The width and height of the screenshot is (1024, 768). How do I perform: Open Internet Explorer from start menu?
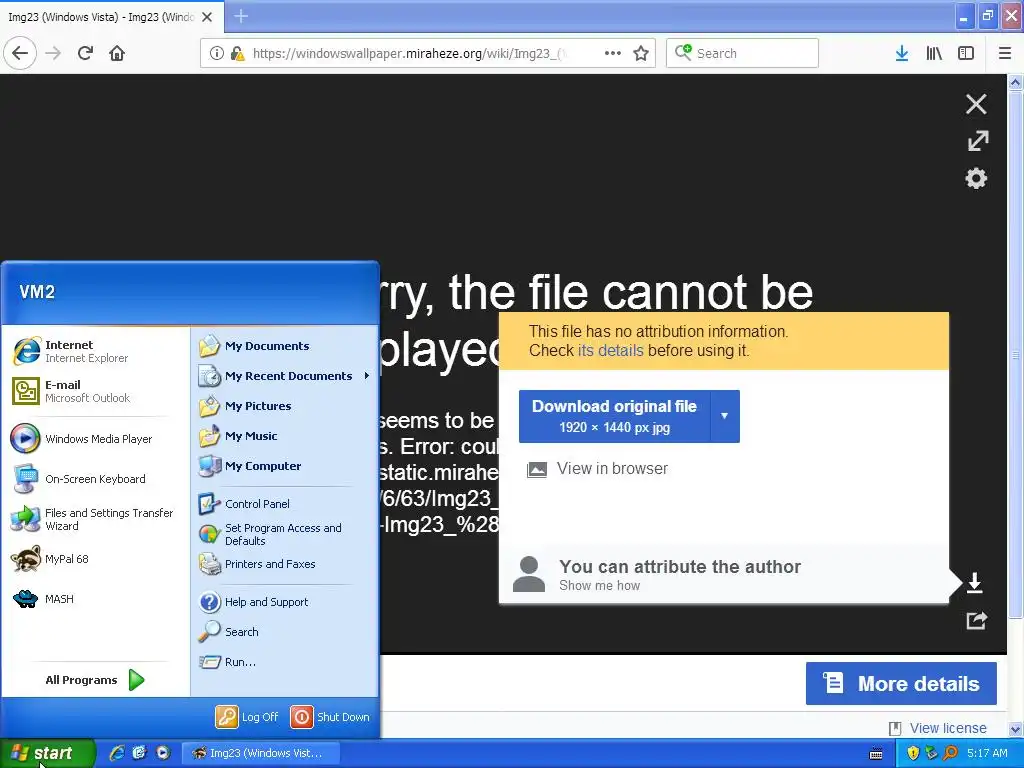(97, 351)
